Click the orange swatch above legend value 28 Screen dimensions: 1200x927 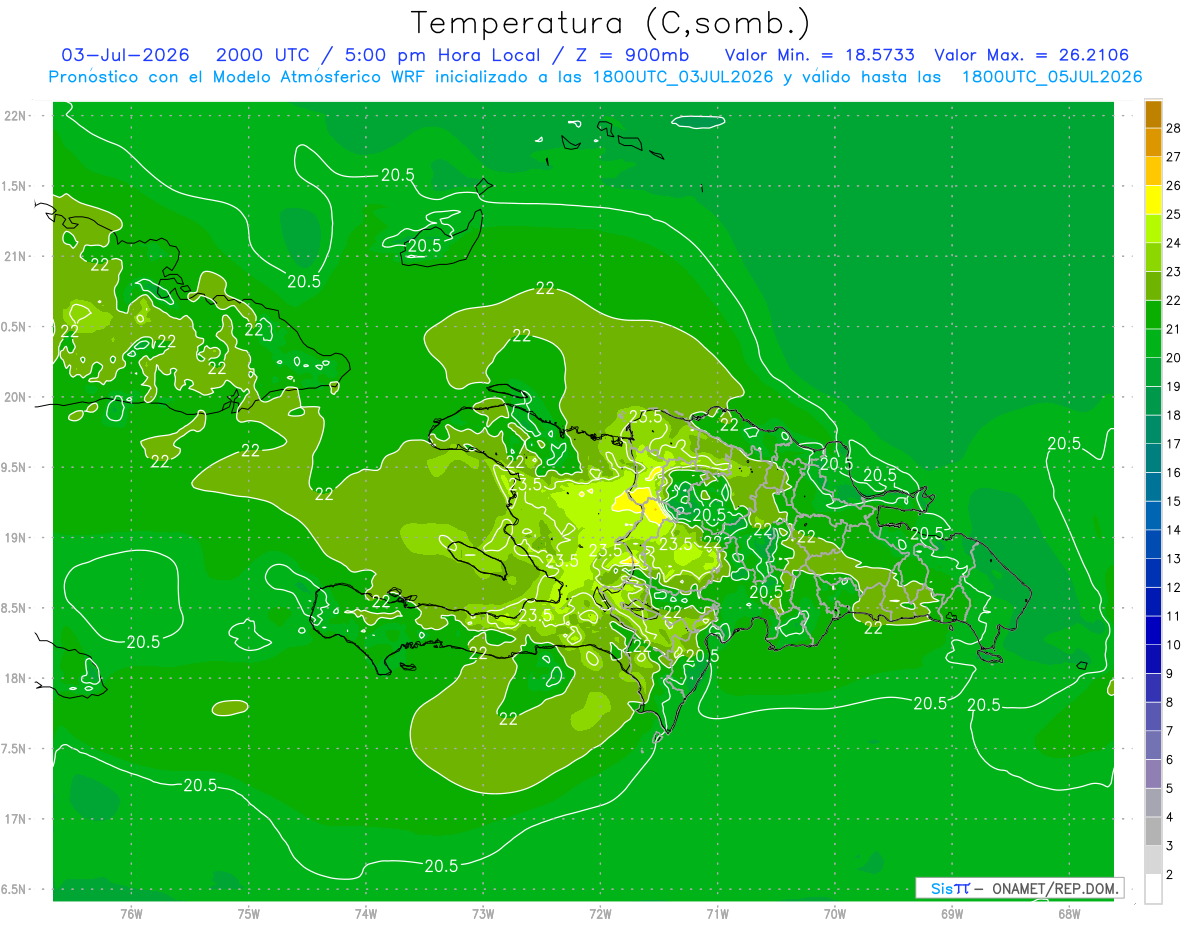pyautogui.click(x=1153, y=114)
